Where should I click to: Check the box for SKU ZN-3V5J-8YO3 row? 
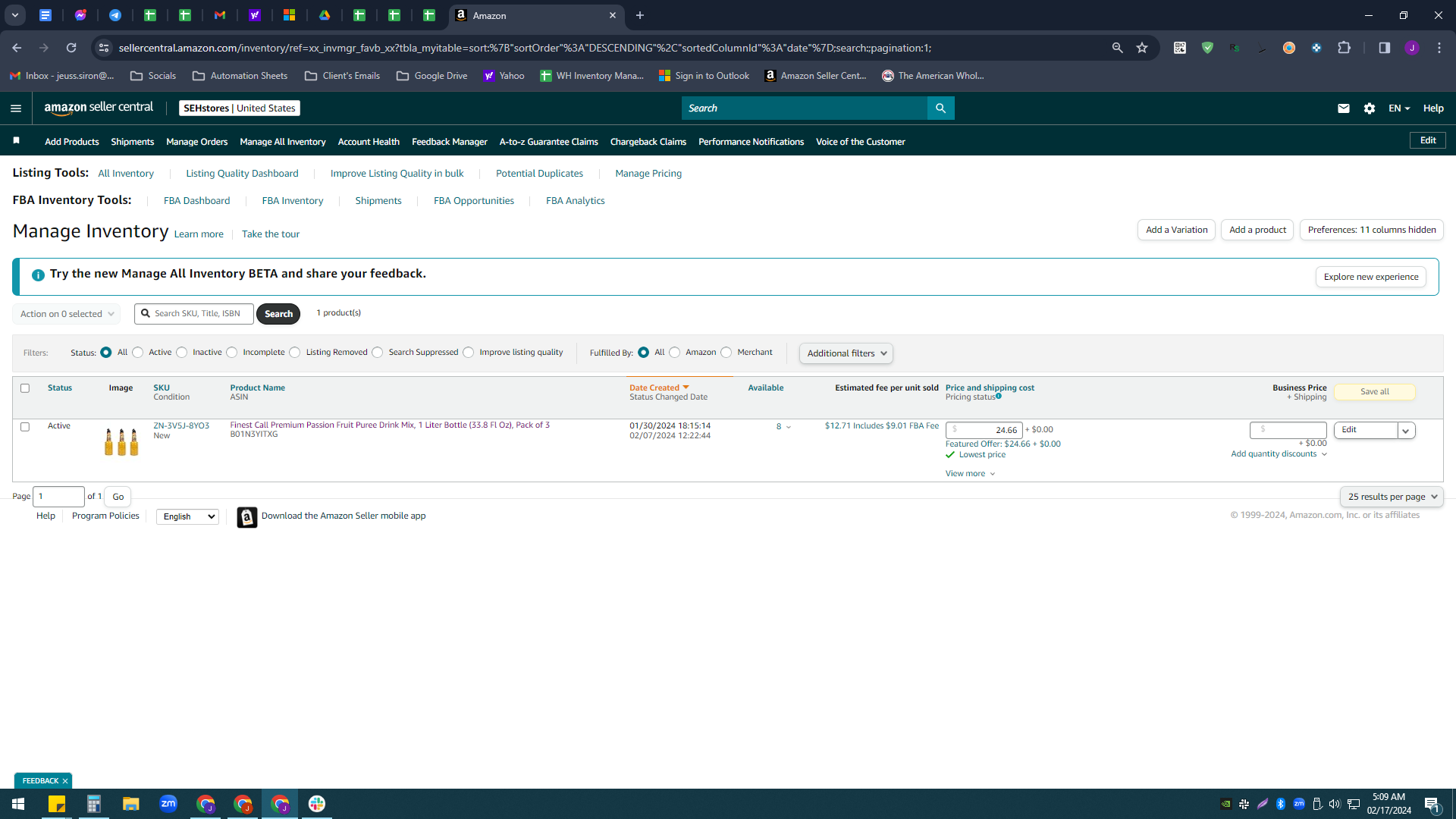pyautogui.click(x=25, y=427)
